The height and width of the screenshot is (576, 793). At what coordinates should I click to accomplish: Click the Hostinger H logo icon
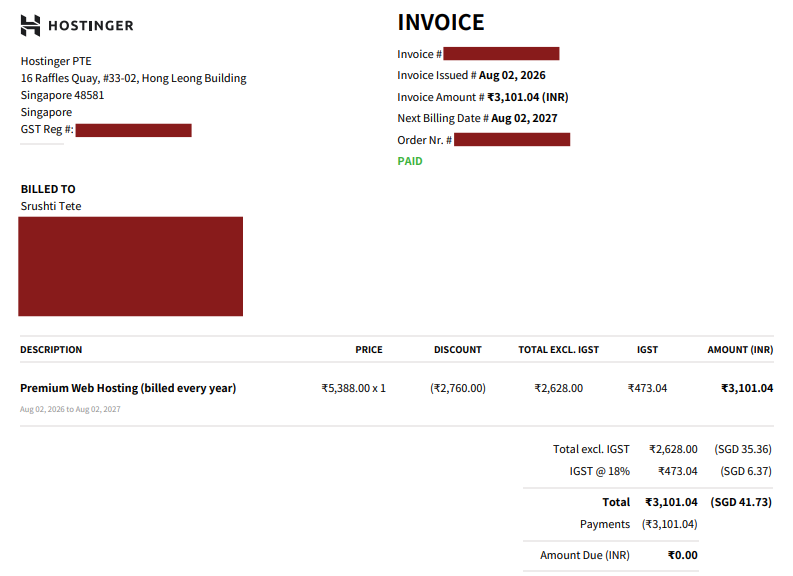(30, 25)
